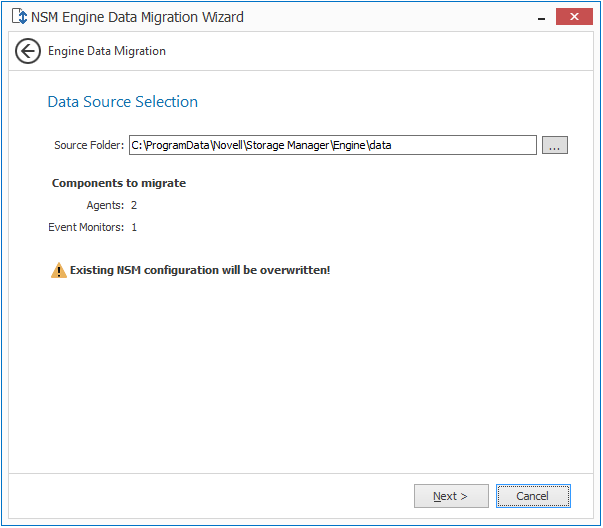The image size is (603, 528).
Task: Click the Engine Data Migration header text
Action: (x=107, y=51)
